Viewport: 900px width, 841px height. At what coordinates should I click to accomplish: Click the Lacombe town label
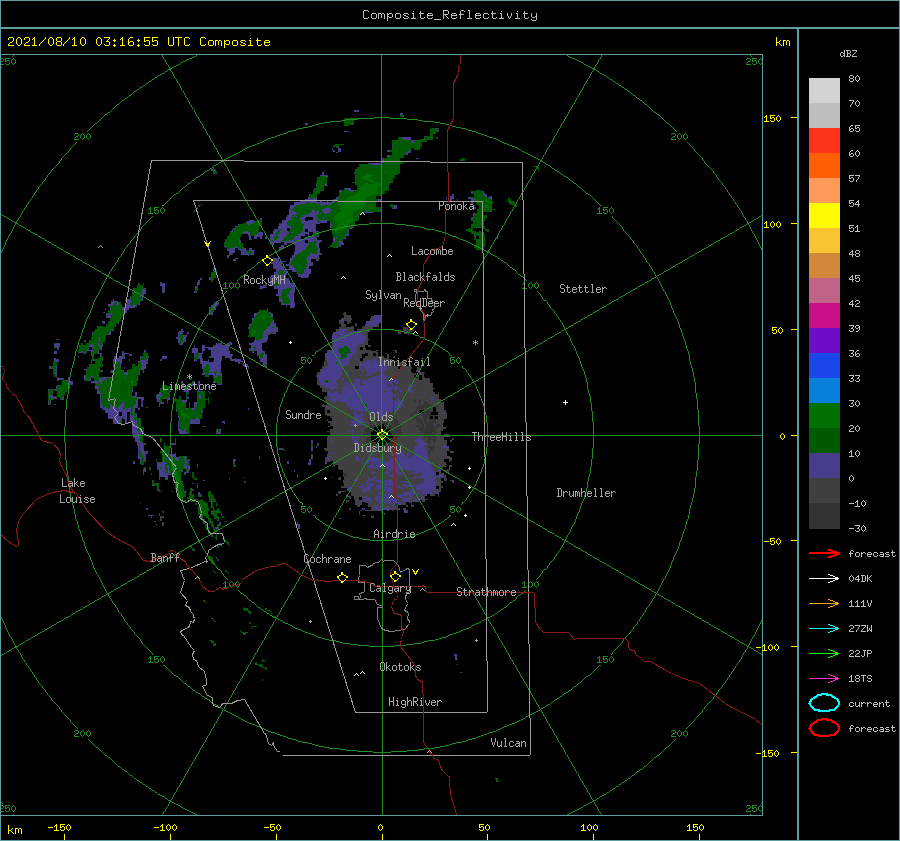[x=432, y=251]
